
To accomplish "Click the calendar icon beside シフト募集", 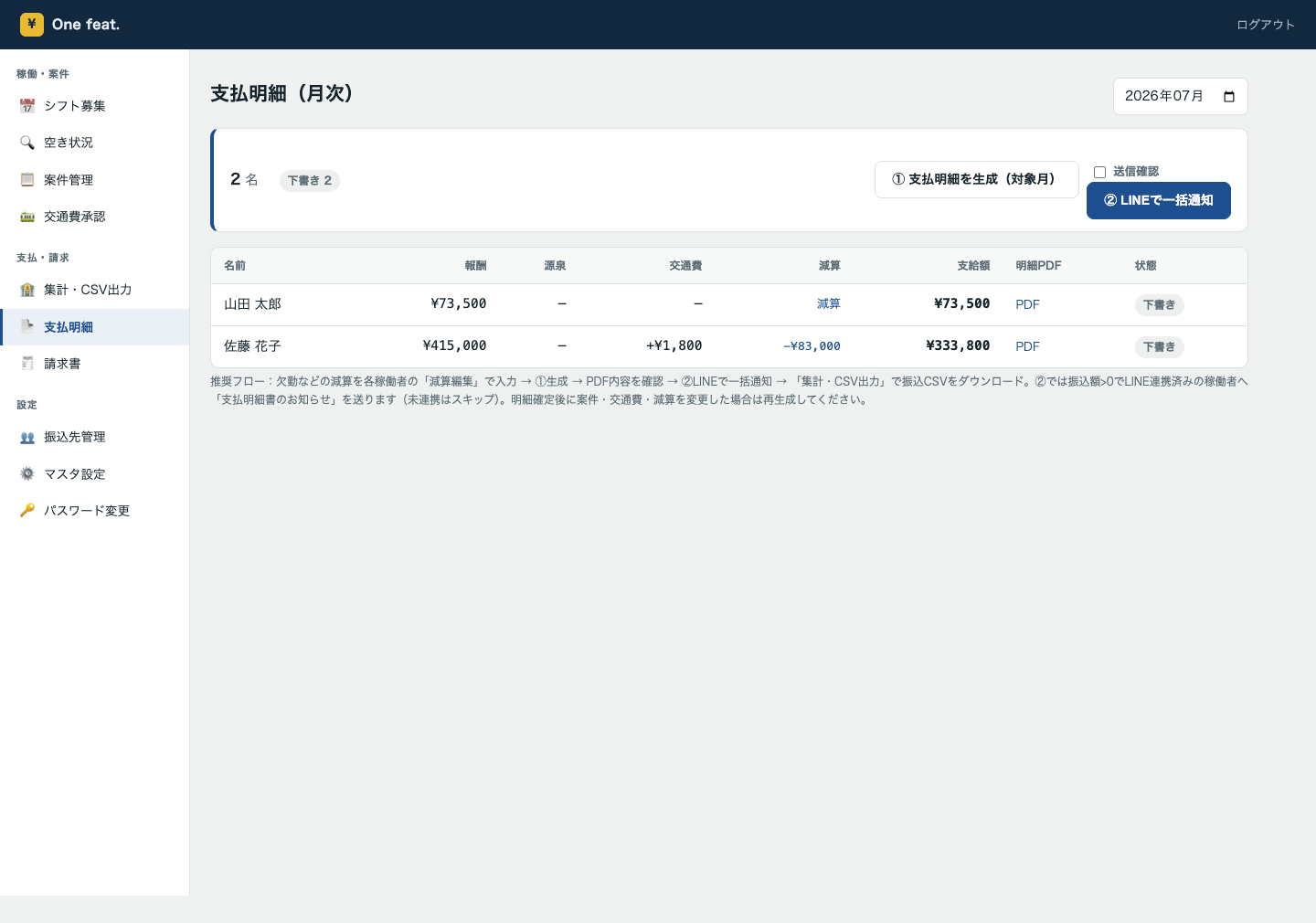I will [27, 106].
